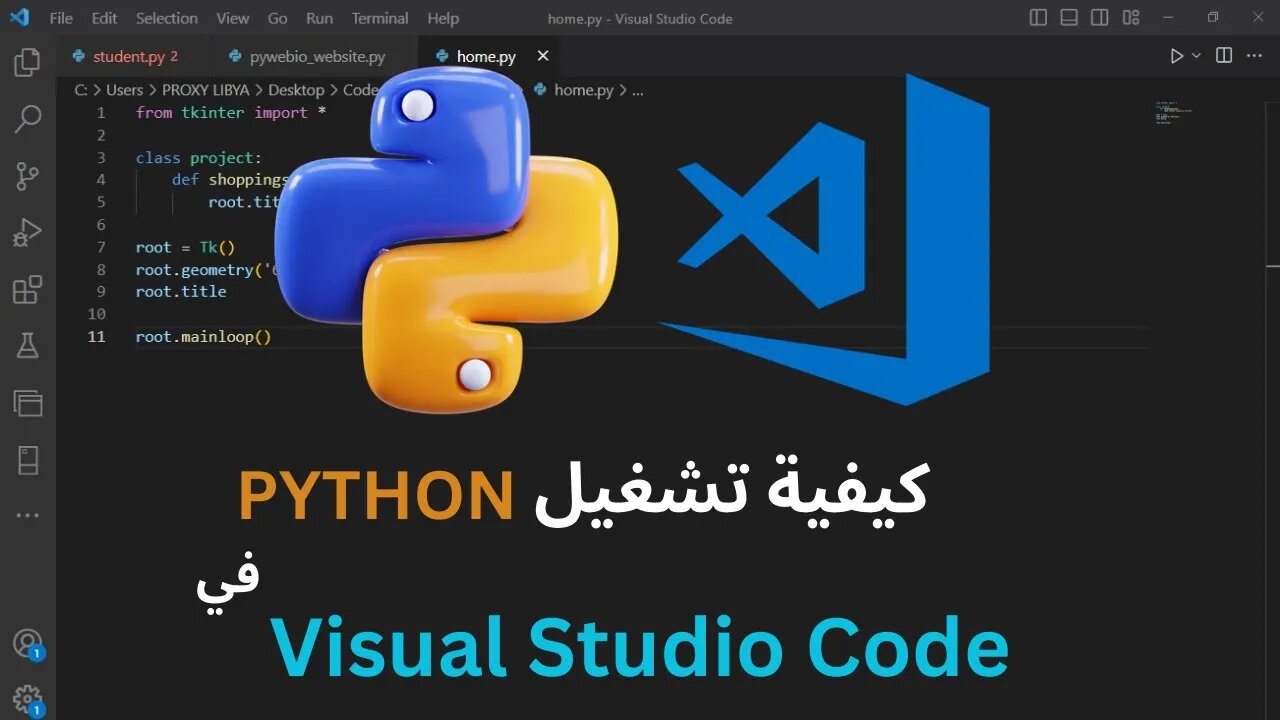Open the Selection menu
Viewport: 1280px width, 720px height.
tap(167, 18)
